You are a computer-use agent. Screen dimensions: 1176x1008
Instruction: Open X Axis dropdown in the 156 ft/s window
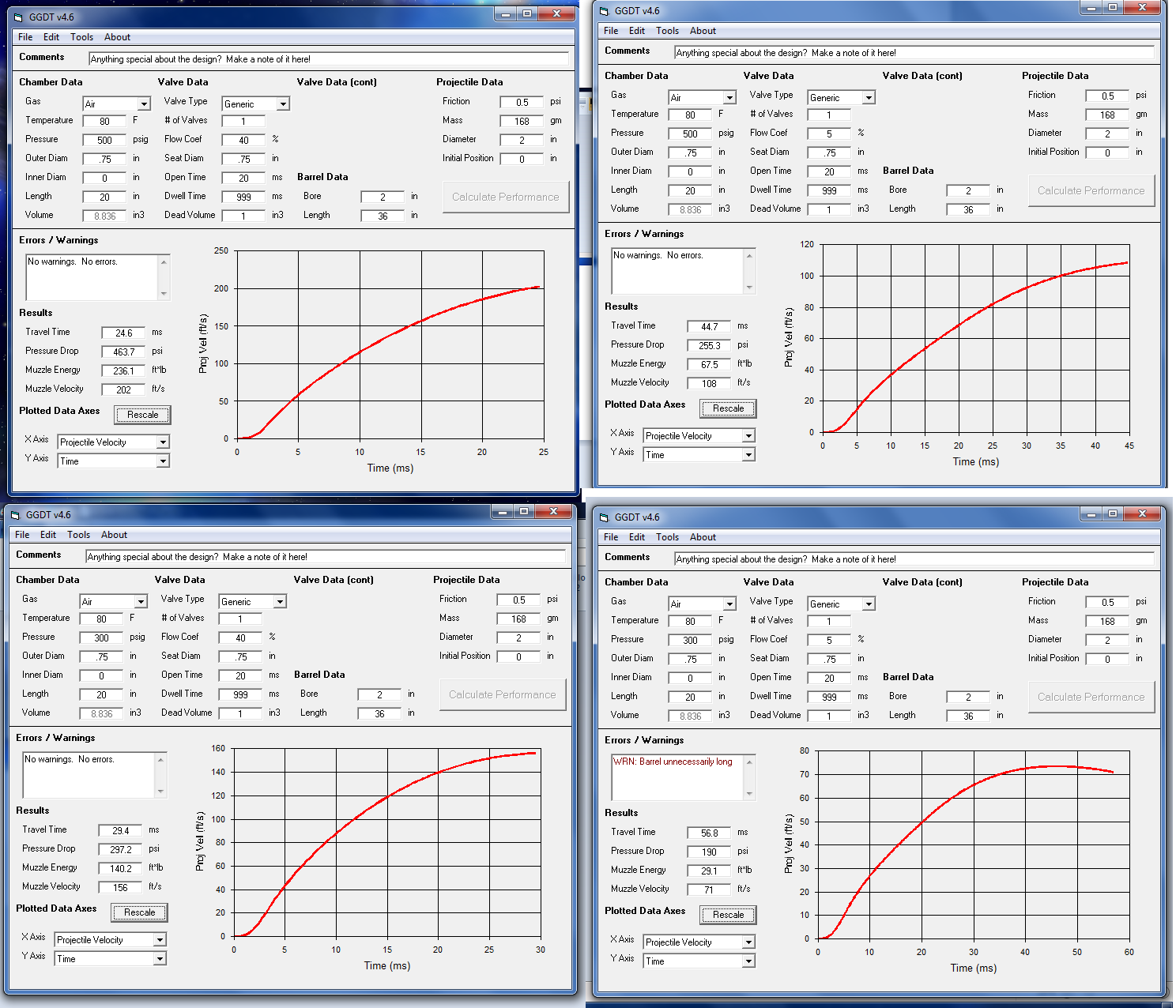[160, 940]
